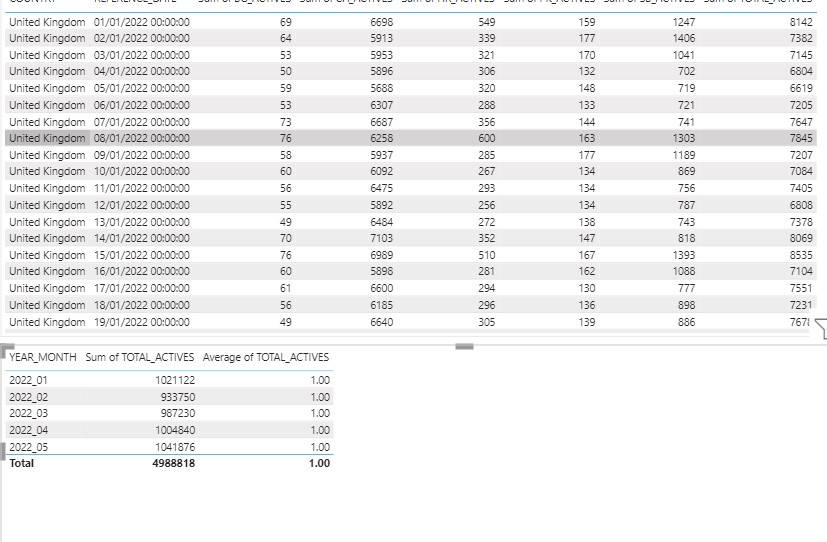This screenshot has width=827, height=542.
Task: Select date 17/01/2022 00:00:00 cell
Action: [142, 288]
